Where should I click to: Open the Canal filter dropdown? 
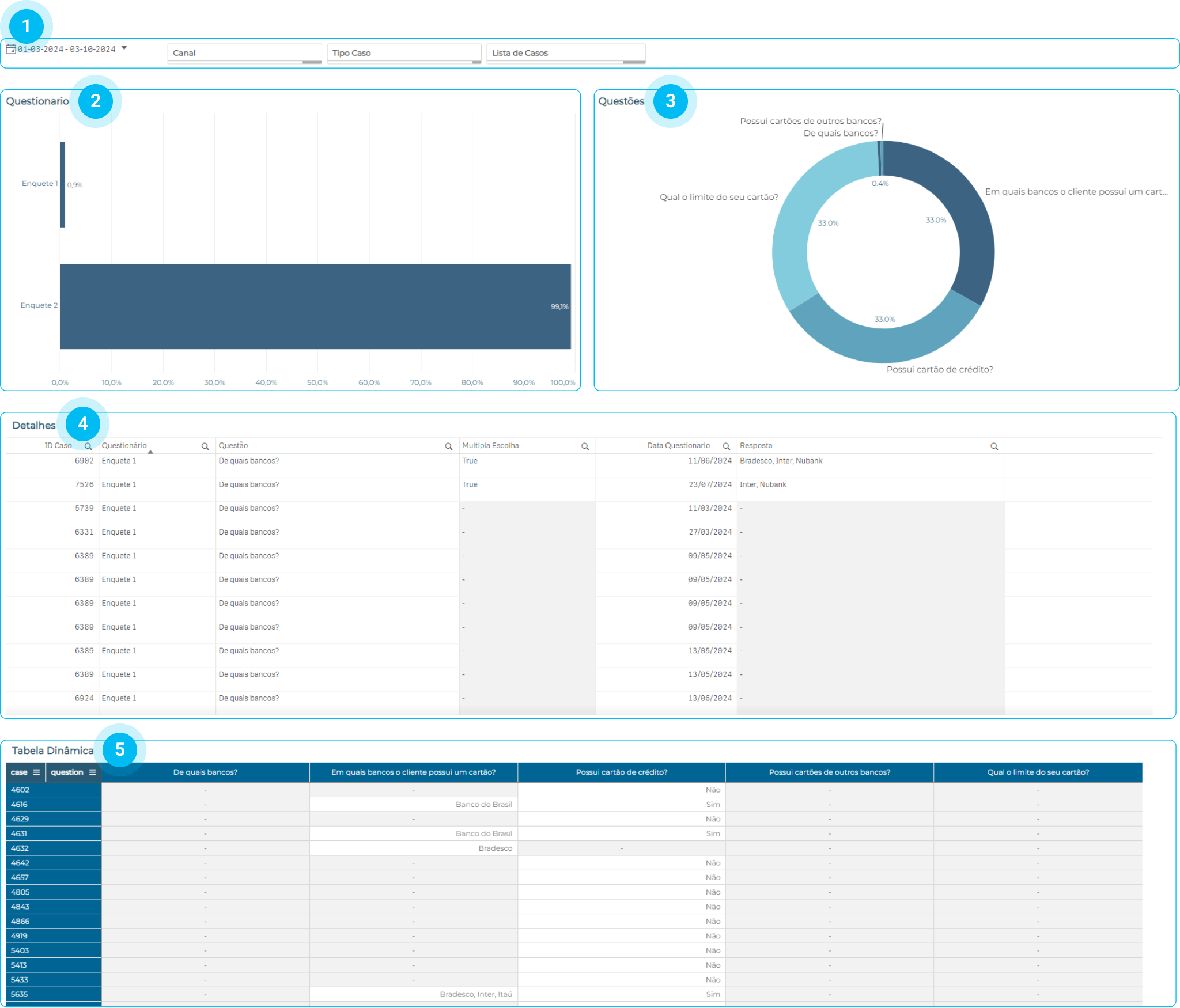(244, 53)
